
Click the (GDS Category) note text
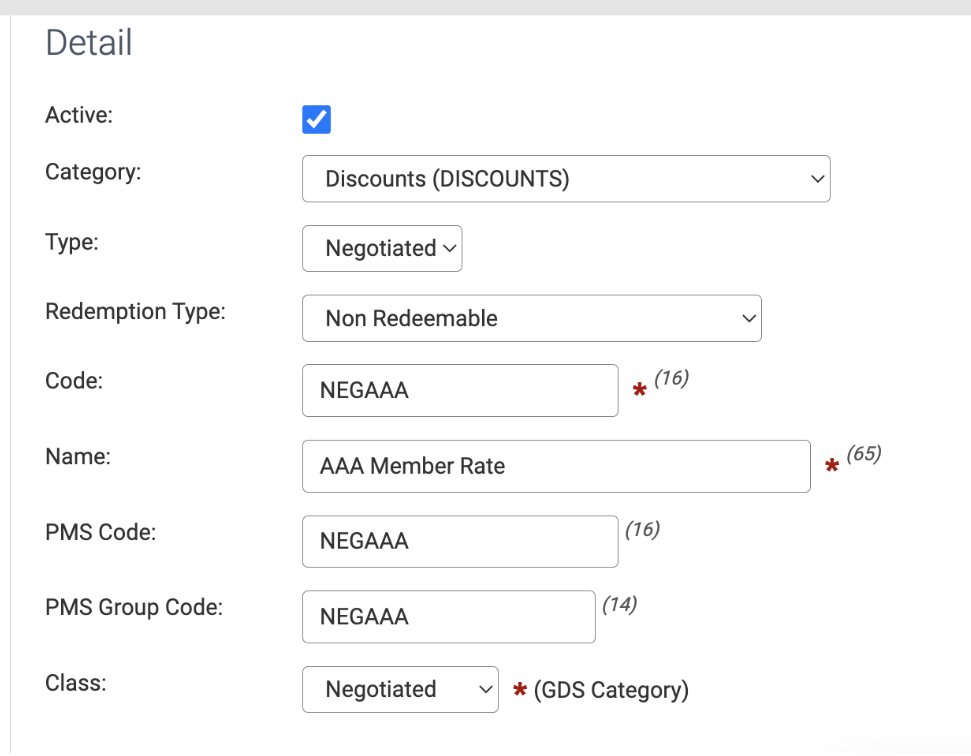[611, 690]
